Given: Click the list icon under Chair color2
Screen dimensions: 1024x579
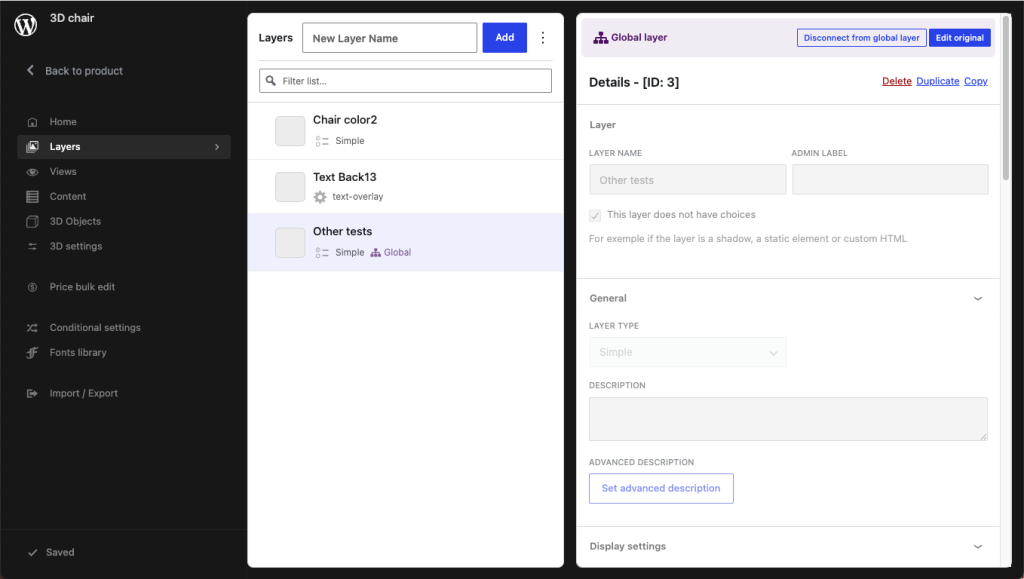Looking at the screenshot, I should (x=322, y=141).
